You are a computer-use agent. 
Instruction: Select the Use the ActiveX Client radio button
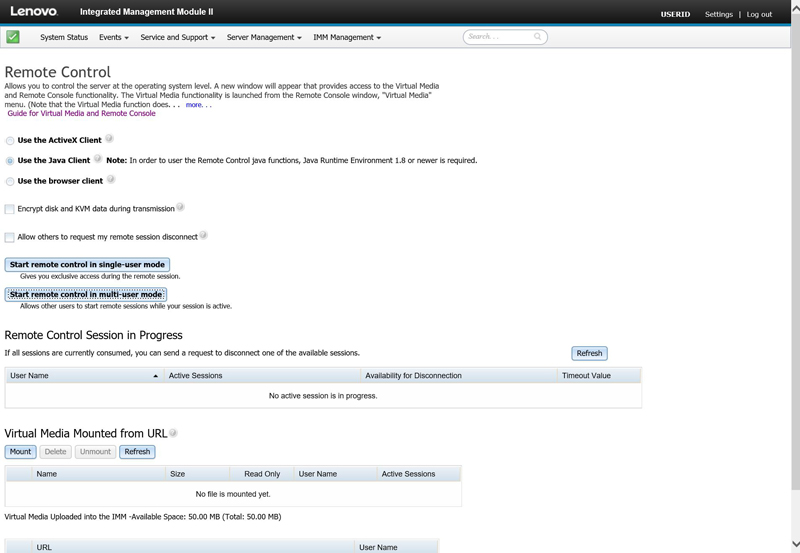tap(10, 141)
